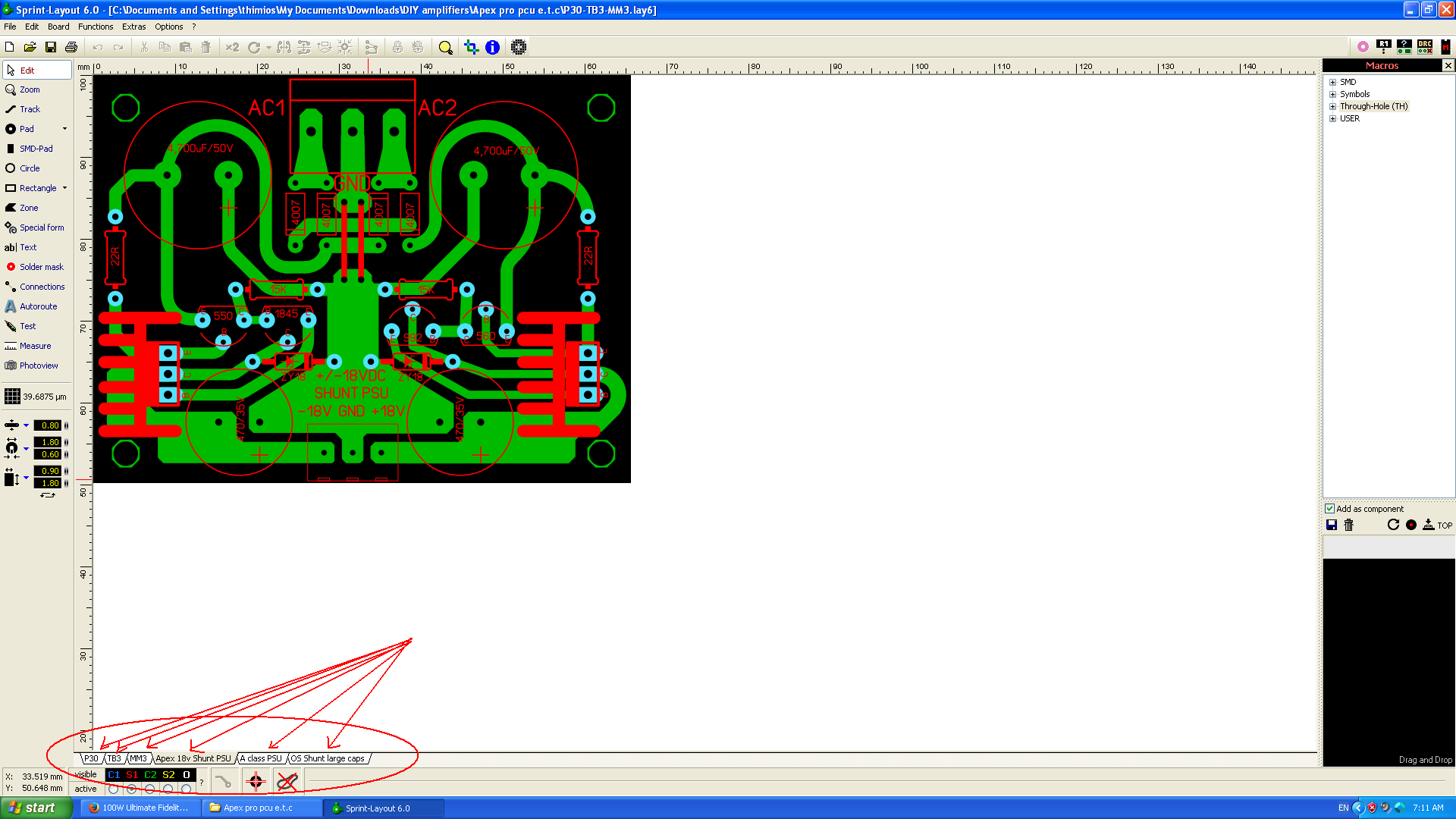
Task: Expand the Through-Hole (TH) macros folder
Action: point(1332,106)
